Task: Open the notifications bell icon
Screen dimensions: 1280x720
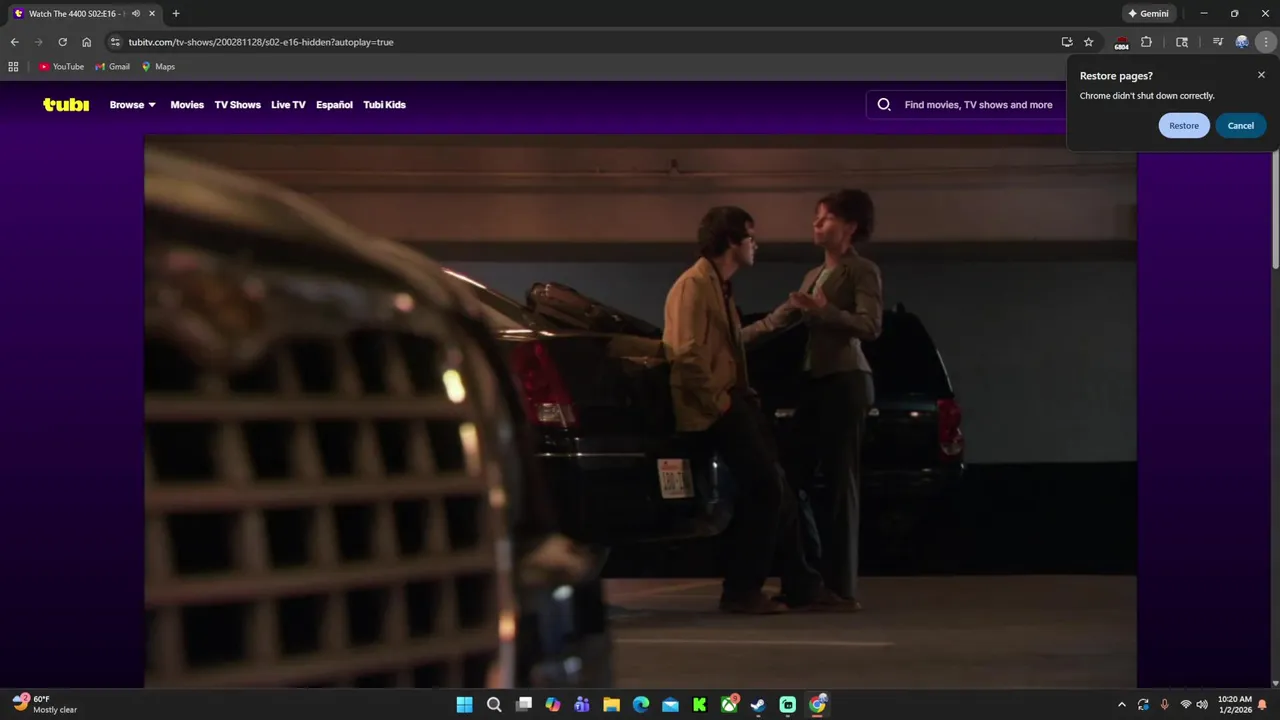Action: (x=1263, y=705)
